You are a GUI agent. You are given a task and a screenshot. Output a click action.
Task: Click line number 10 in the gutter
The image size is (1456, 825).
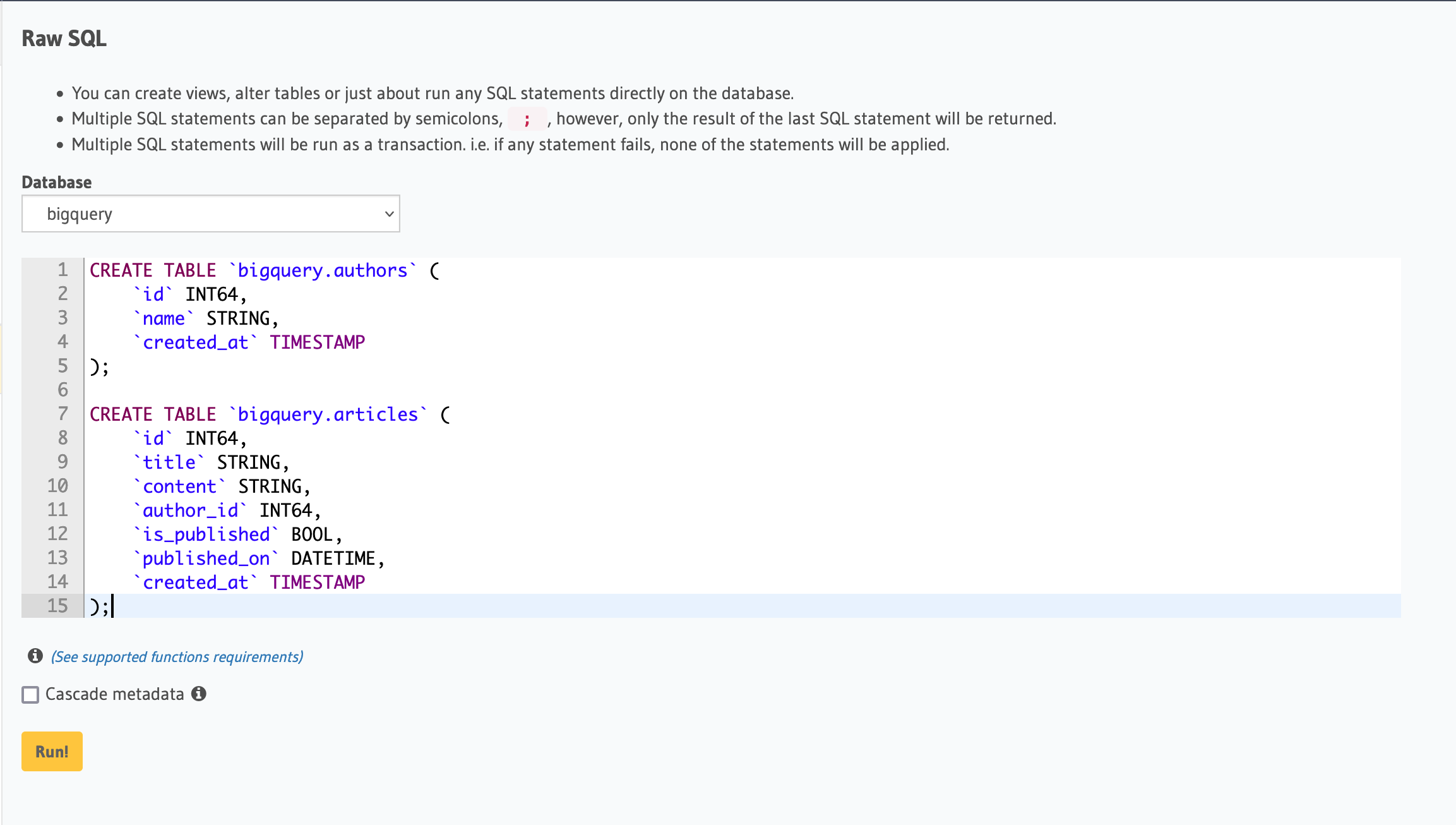pyautogui.click(x=58, y=486)
